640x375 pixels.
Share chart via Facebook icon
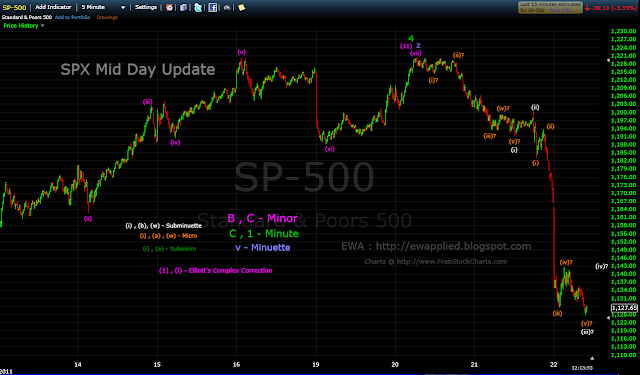[213, 7]
